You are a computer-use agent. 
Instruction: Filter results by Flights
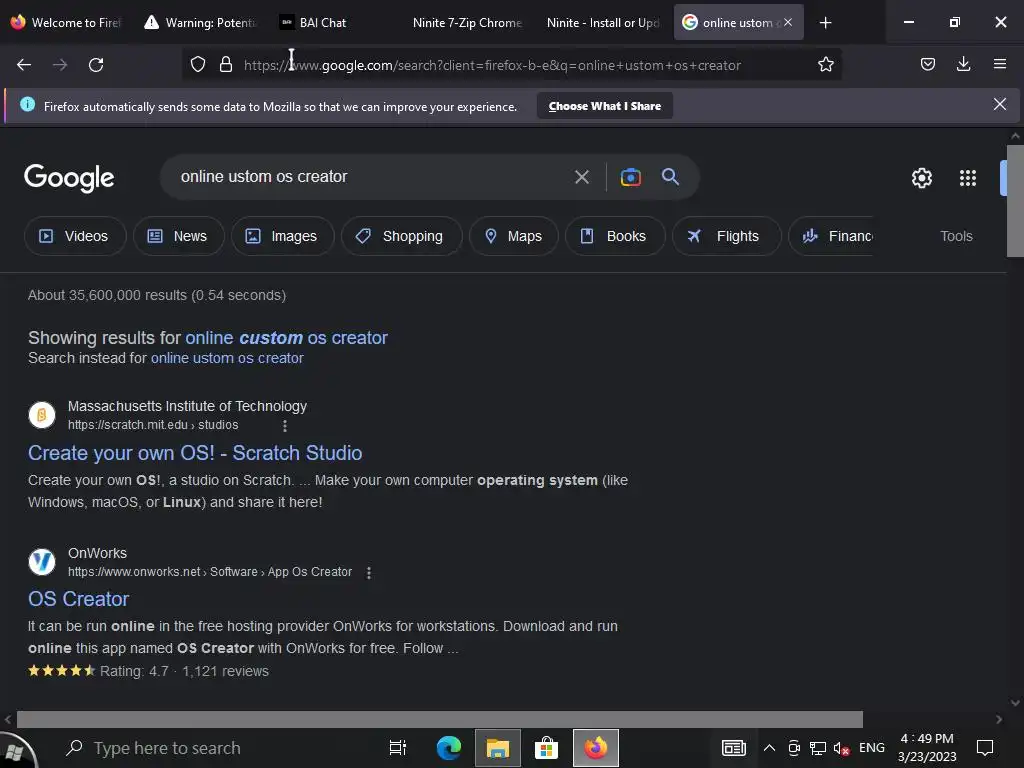[726, 236]
